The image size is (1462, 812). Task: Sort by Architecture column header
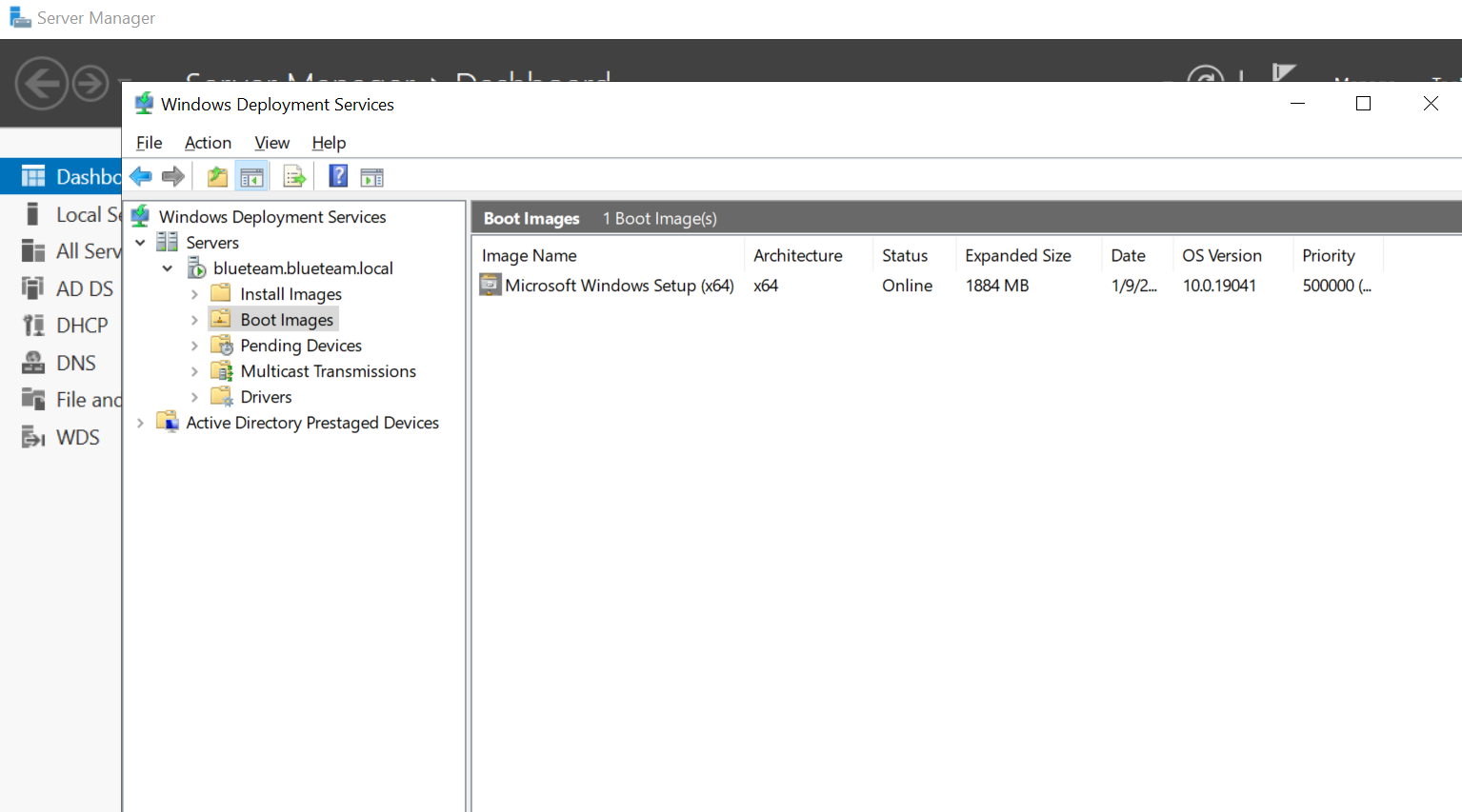click(x=808, y=255)
